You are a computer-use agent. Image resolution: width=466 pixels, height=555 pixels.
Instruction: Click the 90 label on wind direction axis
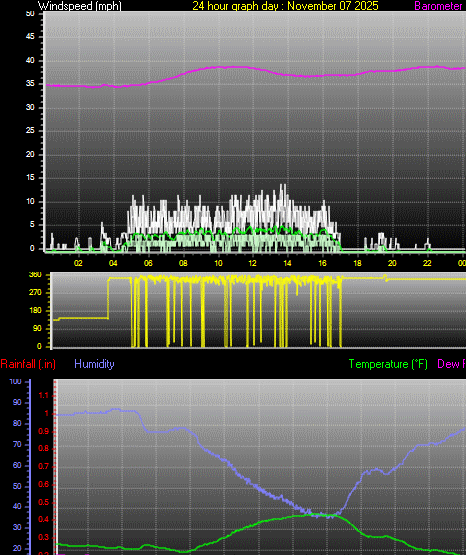(37, 328)
